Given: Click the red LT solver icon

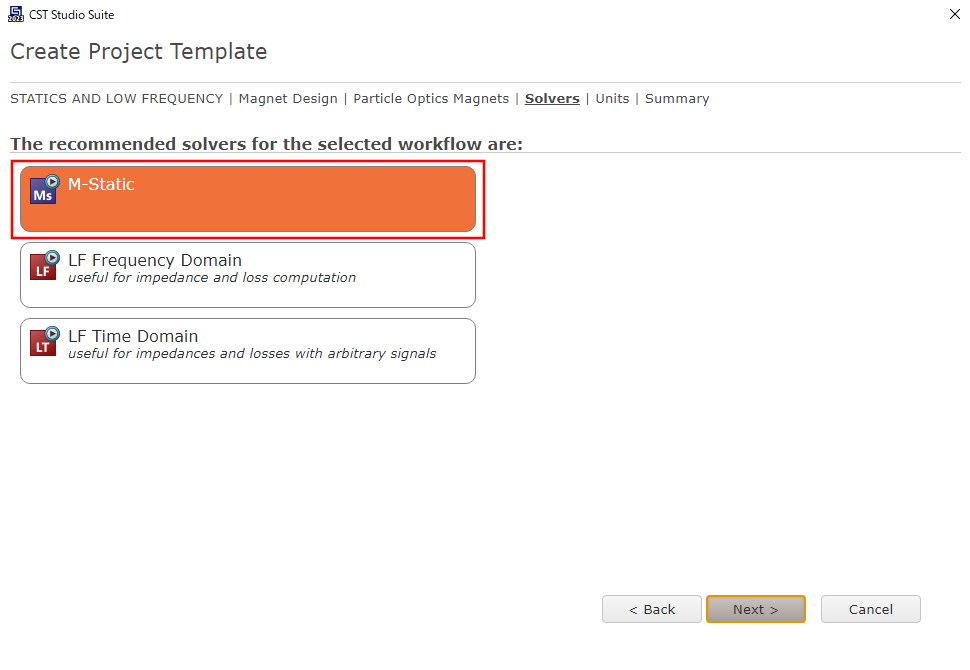Looking at the screenshot, I should pyautogui.click(x=44, y=342).
